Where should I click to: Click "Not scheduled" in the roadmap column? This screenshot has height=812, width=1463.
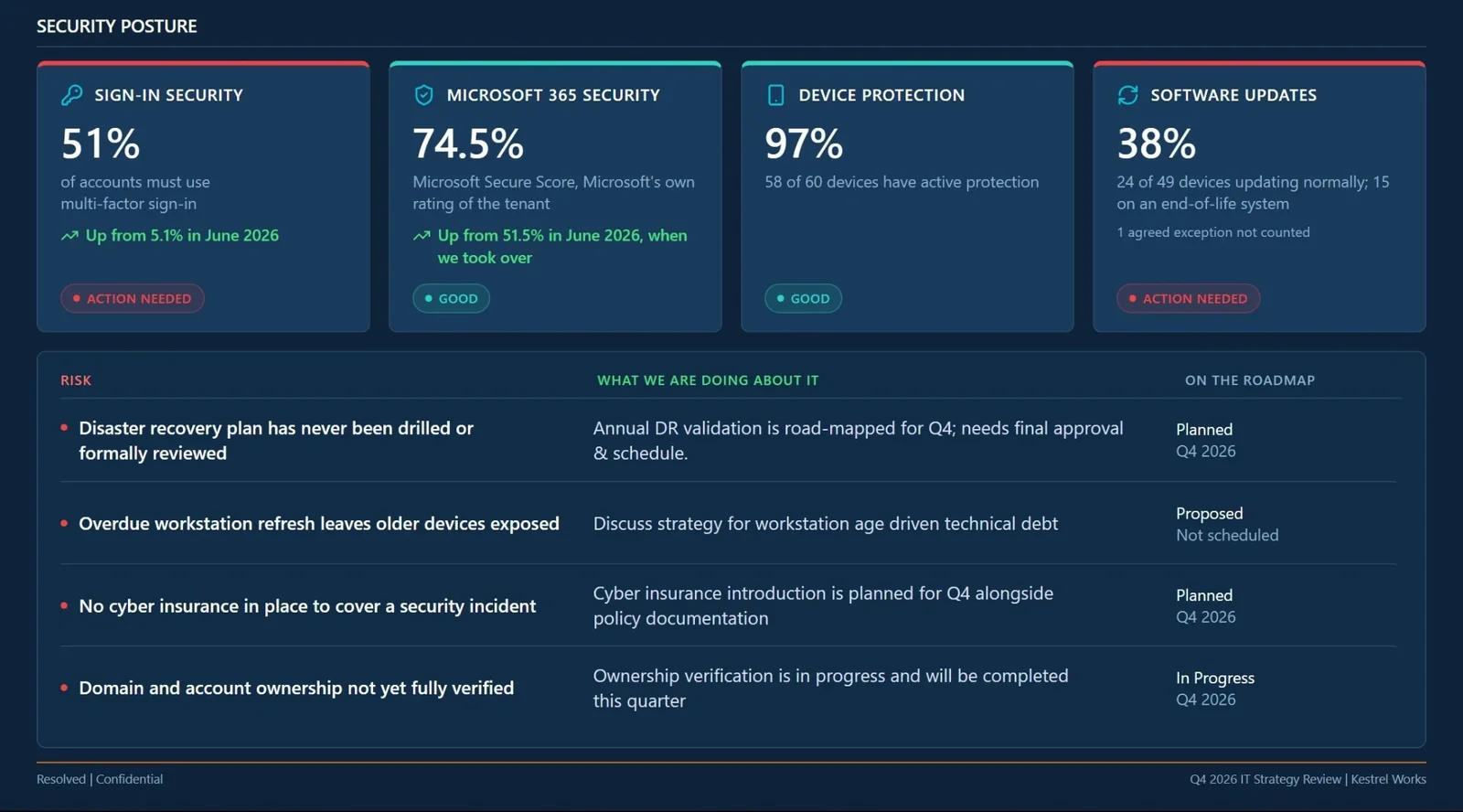click(1227, 535)
